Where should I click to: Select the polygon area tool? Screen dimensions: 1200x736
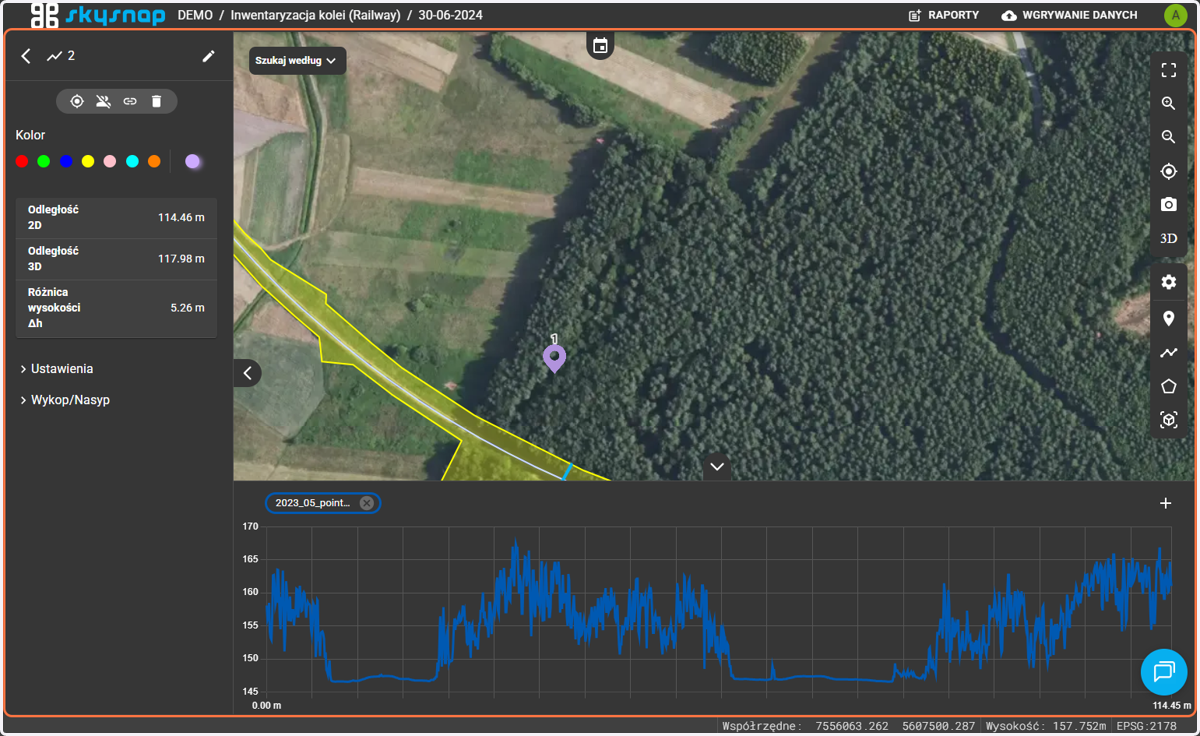click(1168, 387)
